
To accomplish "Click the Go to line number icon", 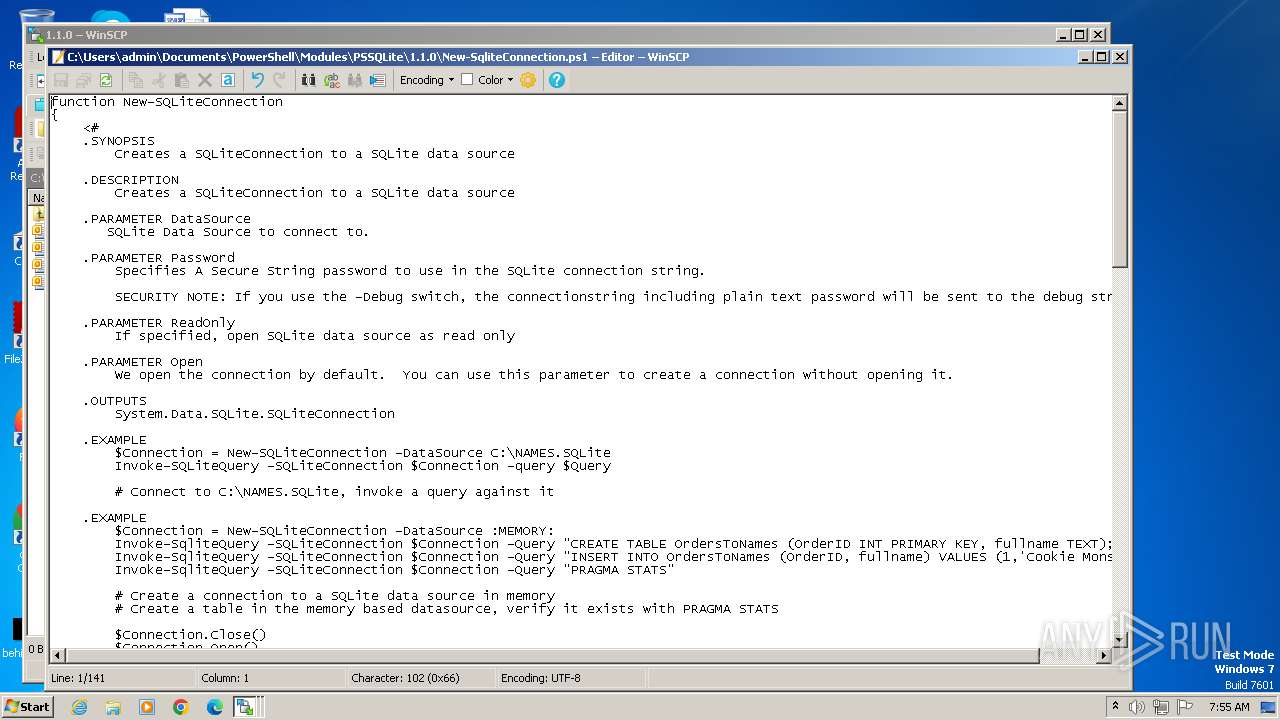I will (x=378, y=80).
